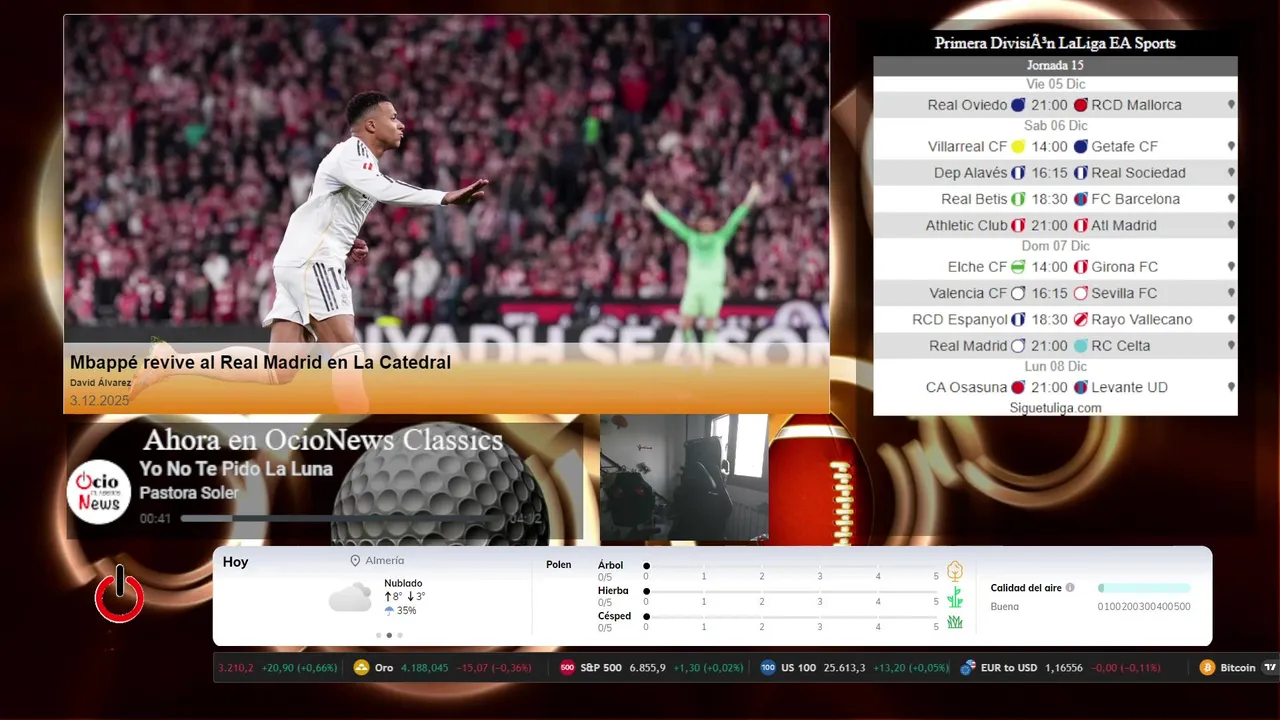Click the Césped pollen level slider
Image resolution: width=1280 pixels, height=720 pixels.
point(791,617)
